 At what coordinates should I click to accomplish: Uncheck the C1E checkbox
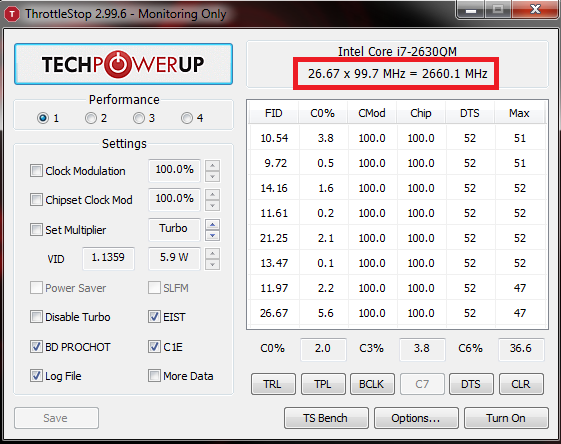click(x=154, y=347)
